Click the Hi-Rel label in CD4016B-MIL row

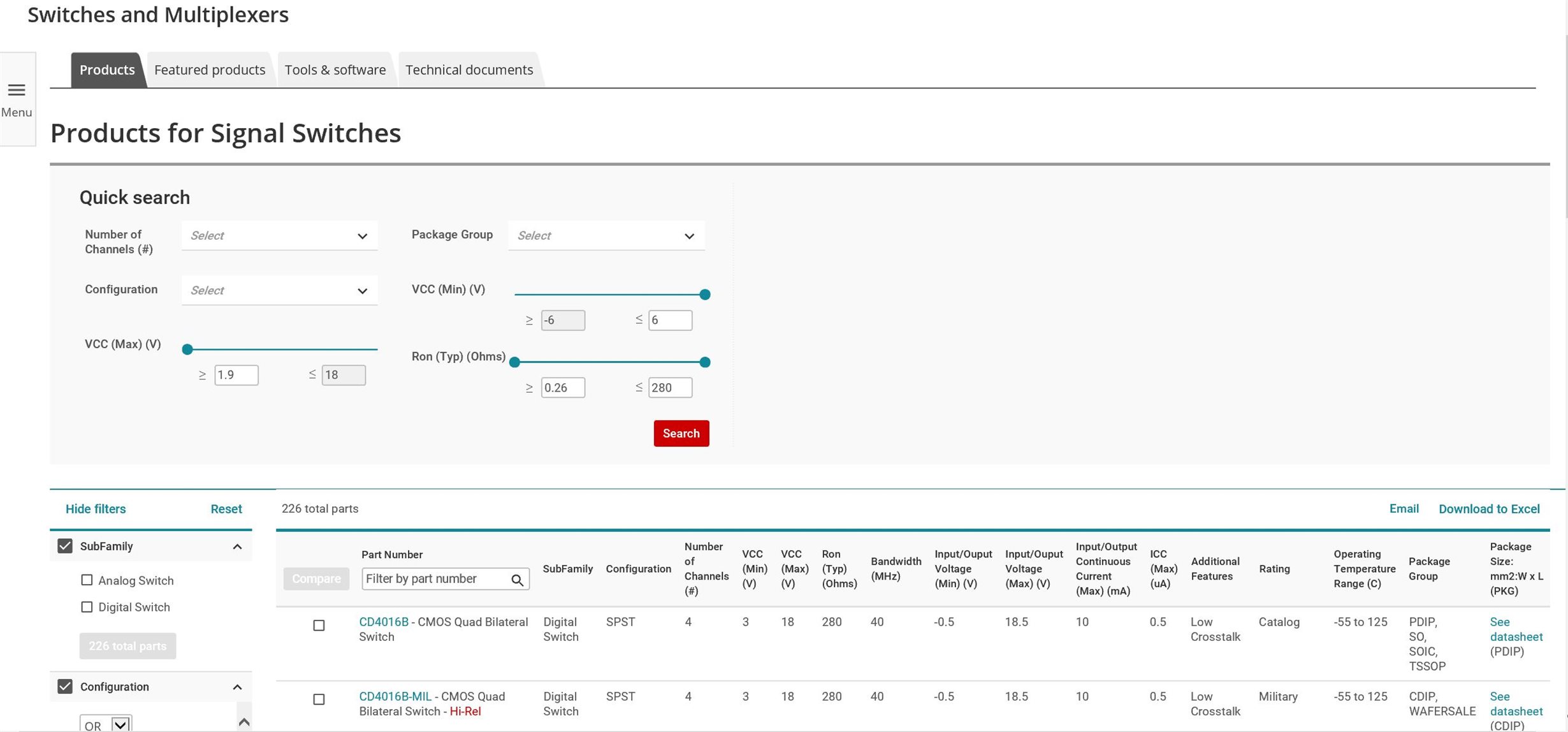point(465,711)
